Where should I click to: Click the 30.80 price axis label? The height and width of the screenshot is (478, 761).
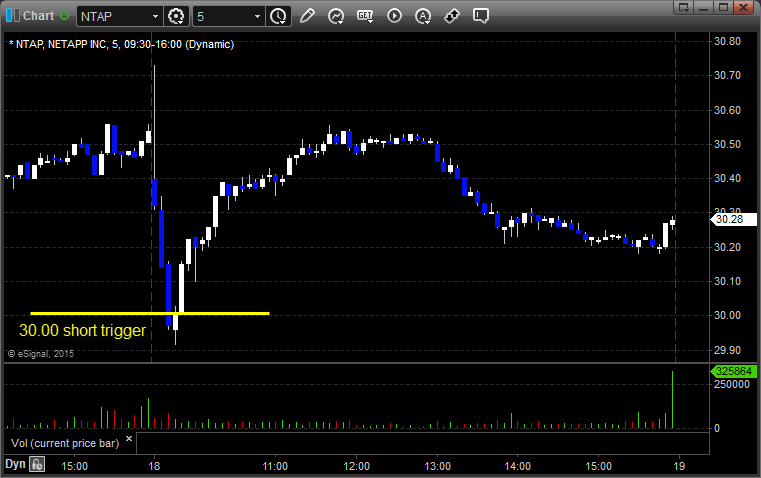tap(728, 41)
